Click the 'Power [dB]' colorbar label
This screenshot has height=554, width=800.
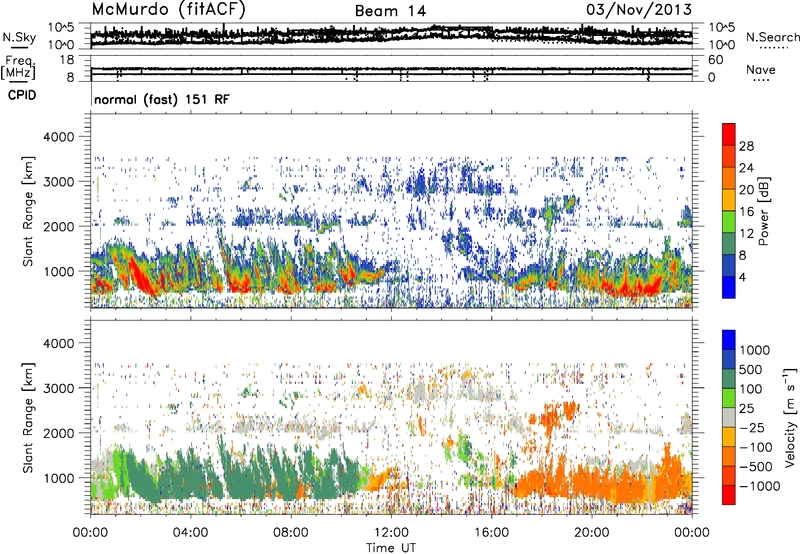tap(763, 211)
